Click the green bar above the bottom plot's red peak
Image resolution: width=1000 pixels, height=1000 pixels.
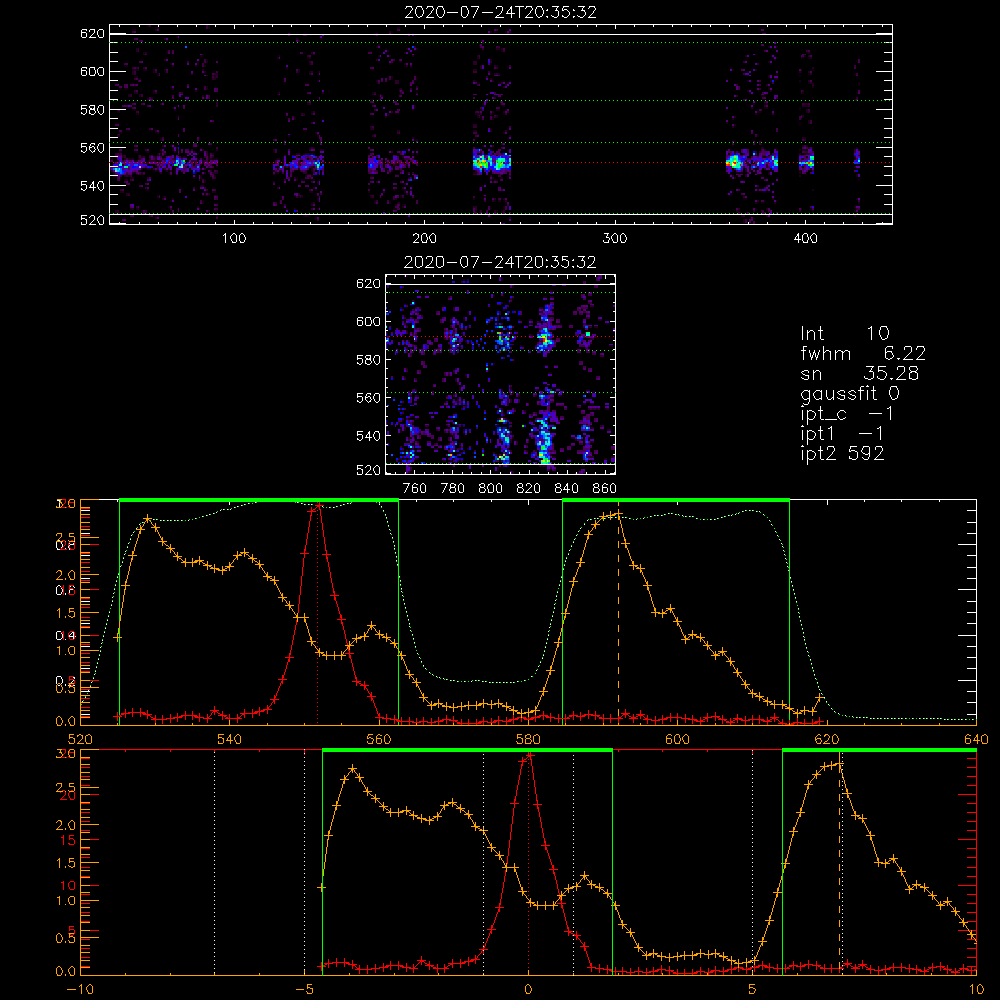tap(467, 750)
